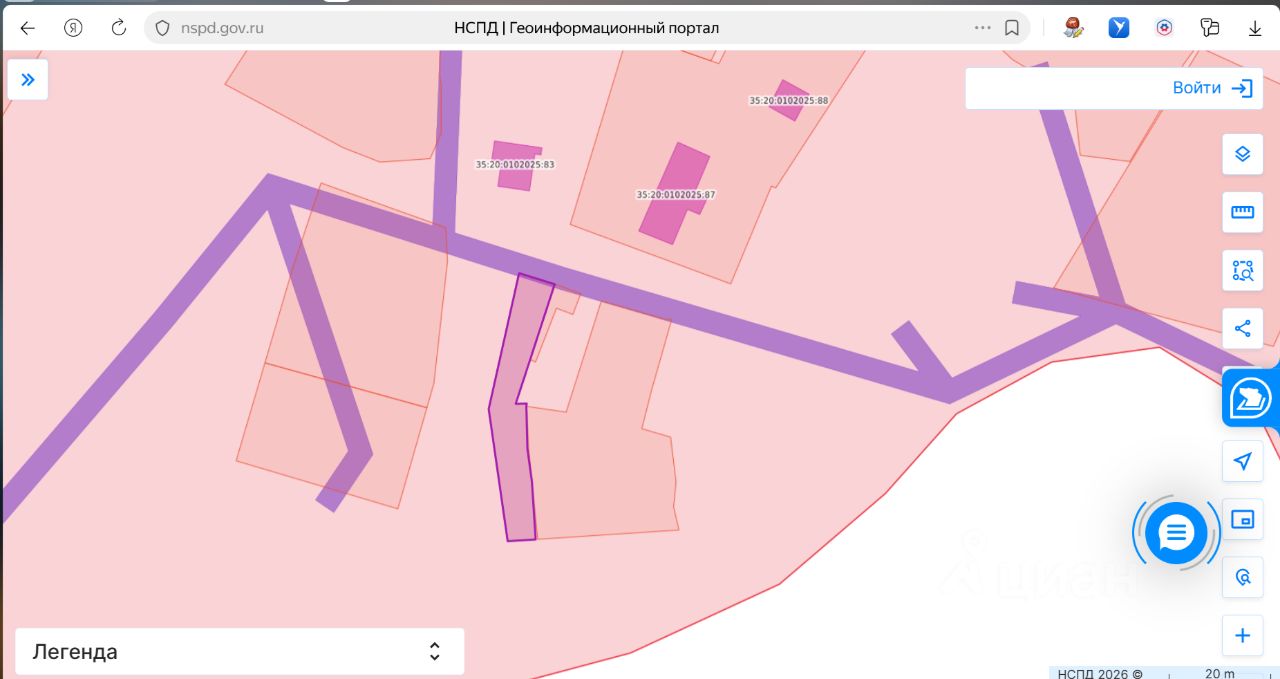Click the Yandex home button

tap(73, 28)
